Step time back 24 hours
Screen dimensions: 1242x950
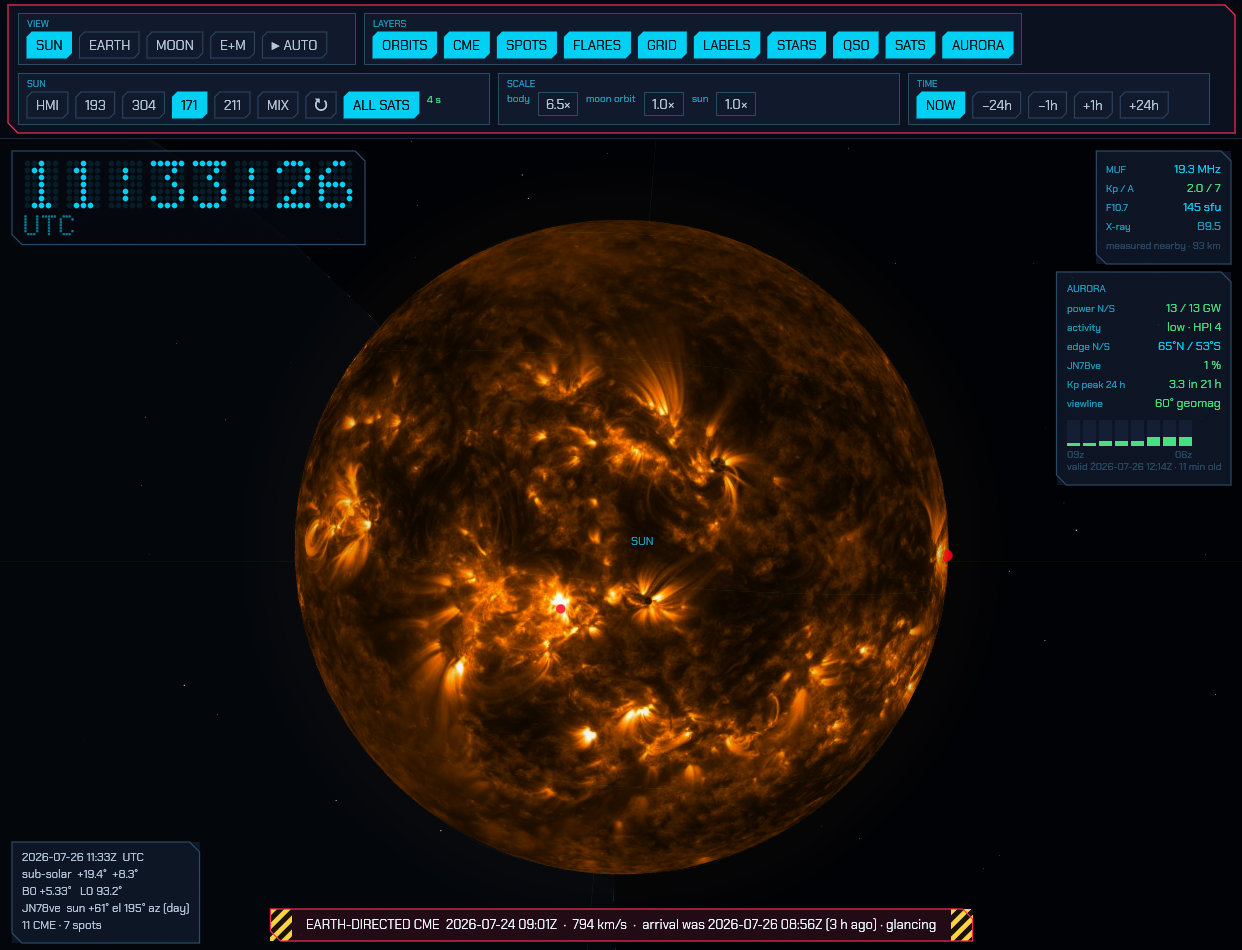coord(997,105)
